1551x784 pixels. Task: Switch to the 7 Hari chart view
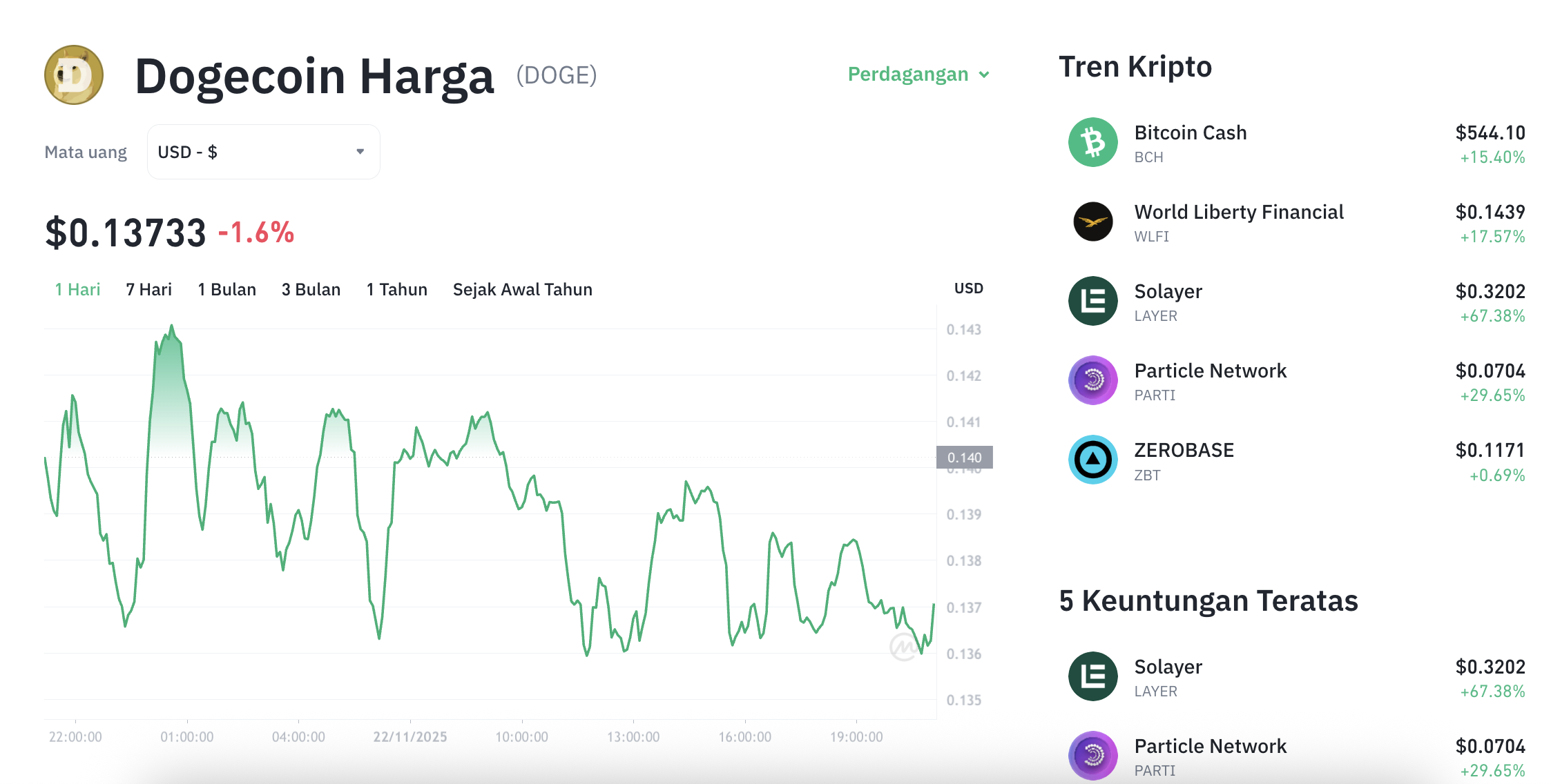point(148,289)
